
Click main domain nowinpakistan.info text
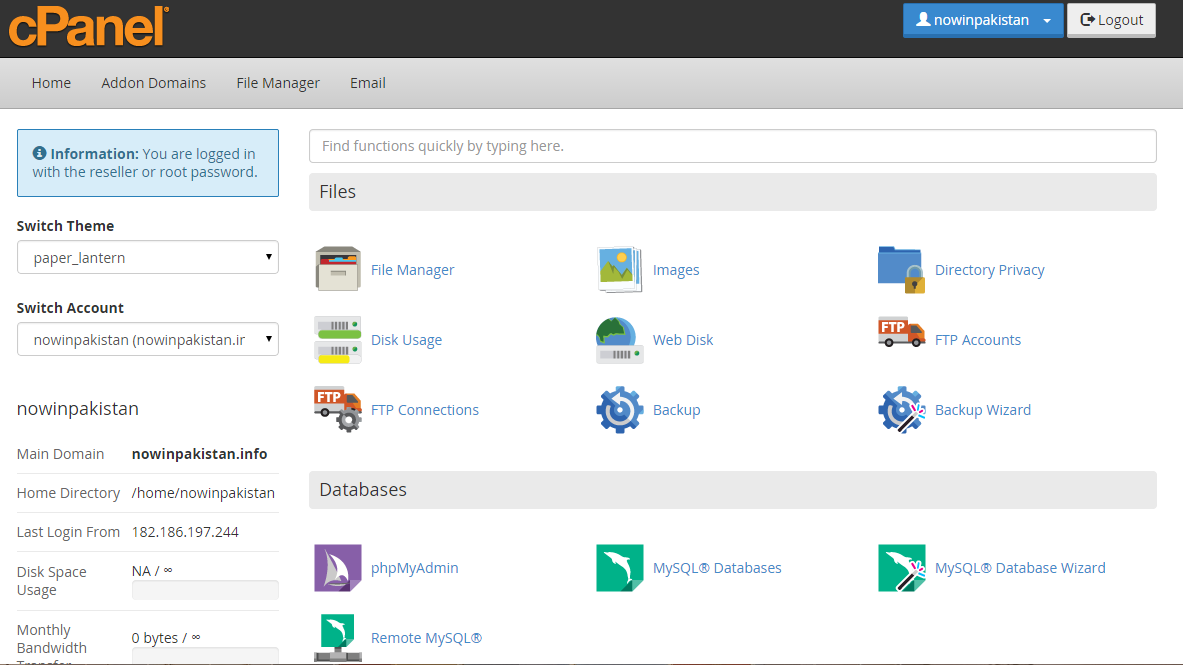pos(199,454)
